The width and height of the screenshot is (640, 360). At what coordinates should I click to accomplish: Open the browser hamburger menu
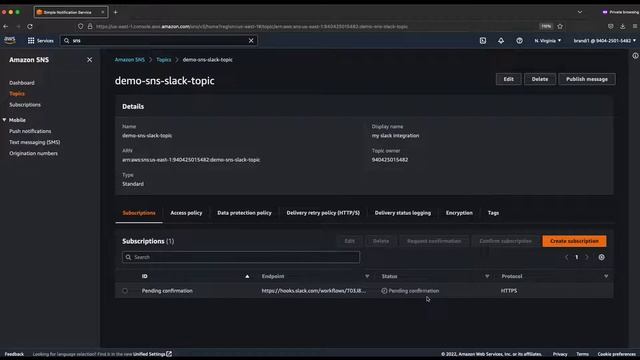635,27
